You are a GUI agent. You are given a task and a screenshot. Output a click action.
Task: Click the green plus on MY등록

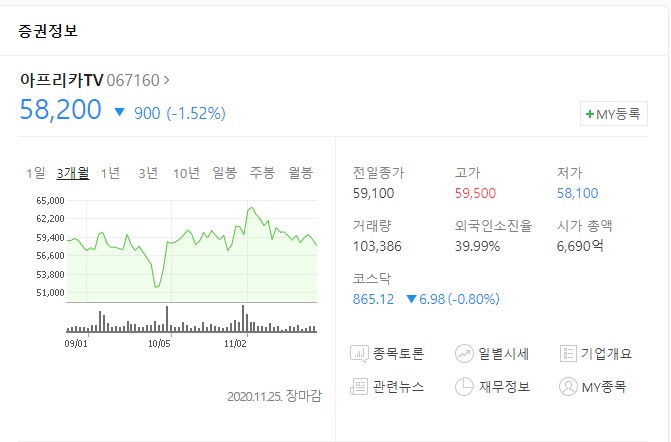tap(590, 114)
